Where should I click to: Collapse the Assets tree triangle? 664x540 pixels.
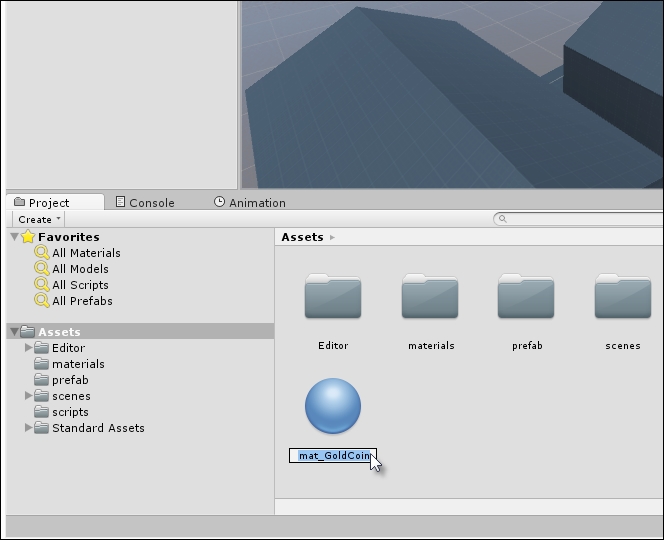coord(14,332)
